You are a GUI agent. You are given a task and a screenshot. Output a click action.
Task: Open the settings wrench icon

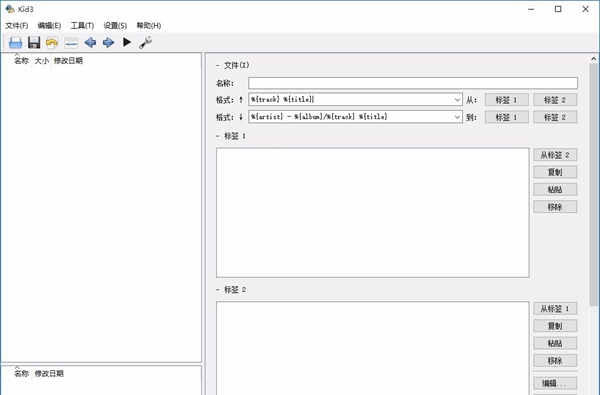click(x=145, y=42)
